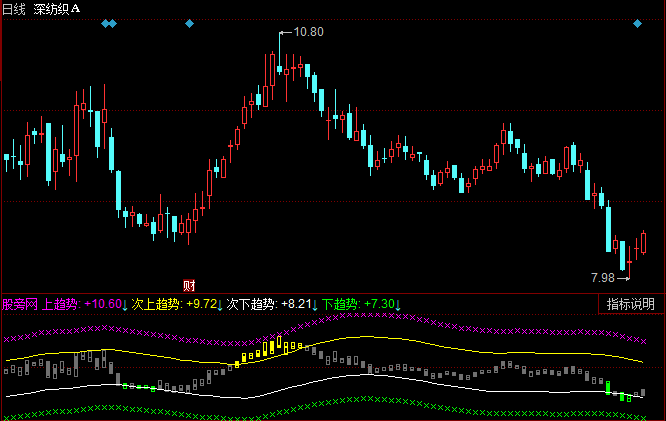Click the second blue diamond marker from left
The width and height of the screenshot is (666, 421).
[x=113, y=22]
